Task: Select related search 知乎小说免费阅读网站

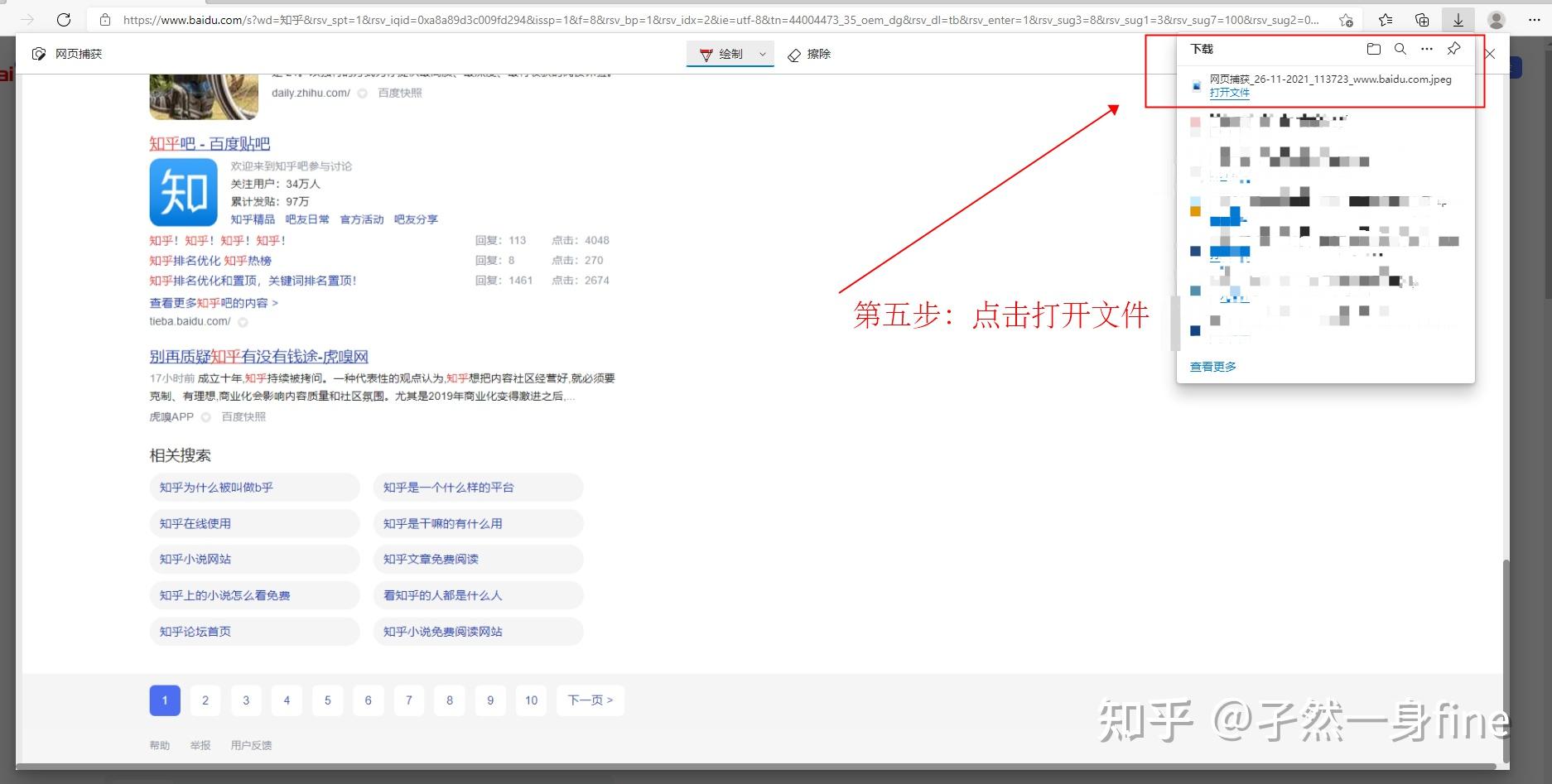Action: tap(478, 631)
